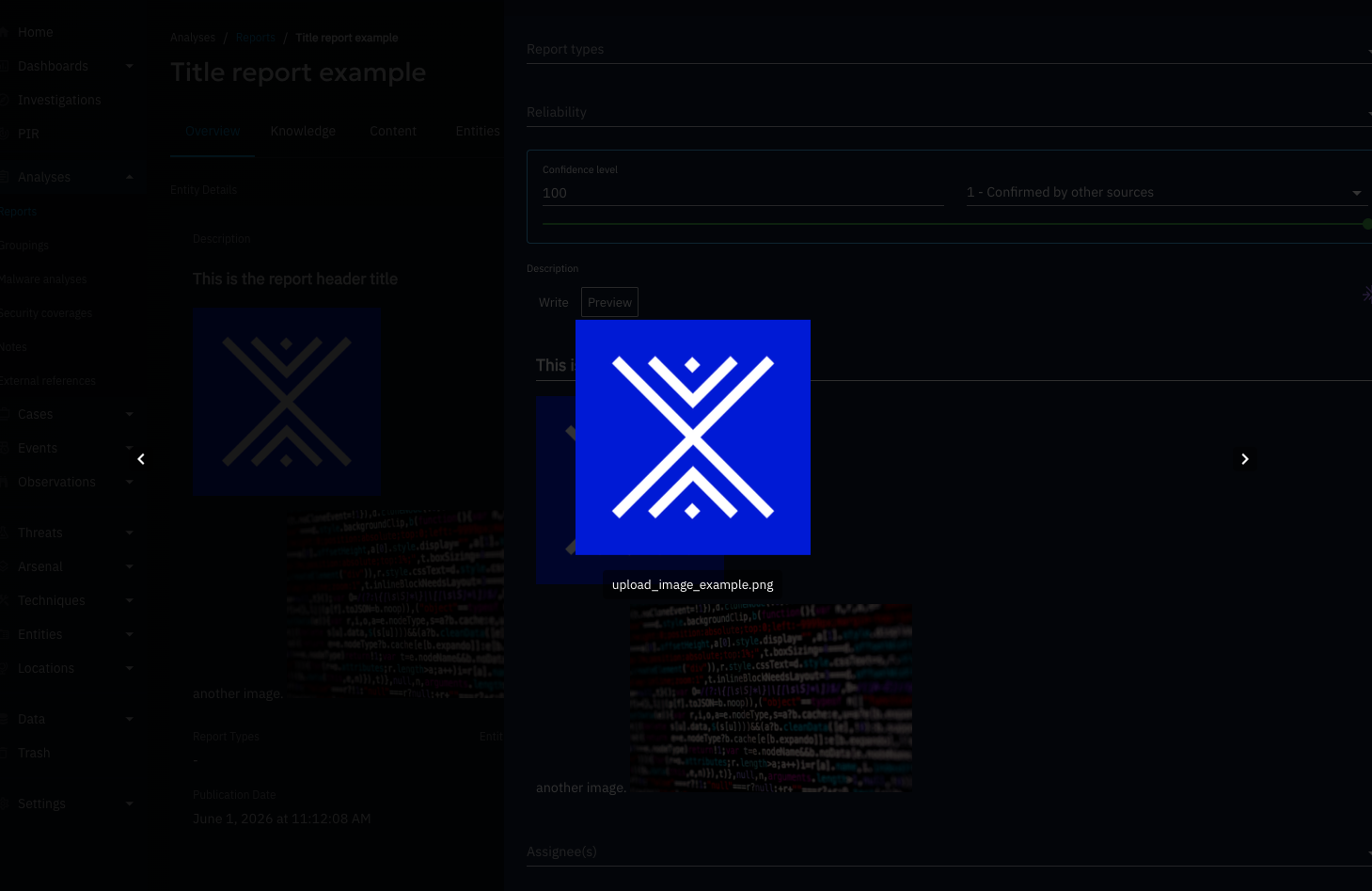Click the confidence level slider handle
The width and height of the screenshot is (1372, 891).
coord(1367,224)
